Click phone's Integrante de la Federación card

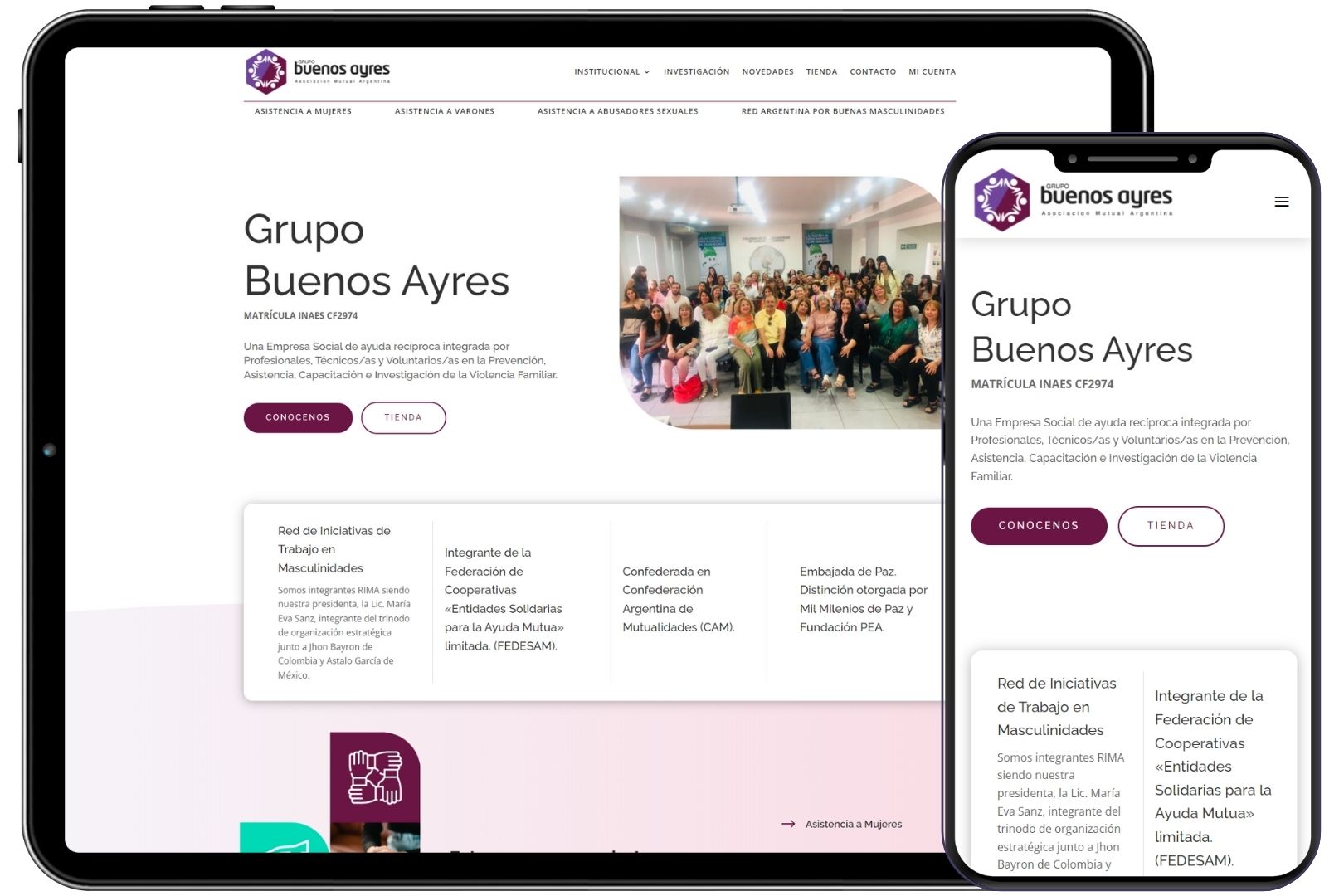click(1213, 778)
